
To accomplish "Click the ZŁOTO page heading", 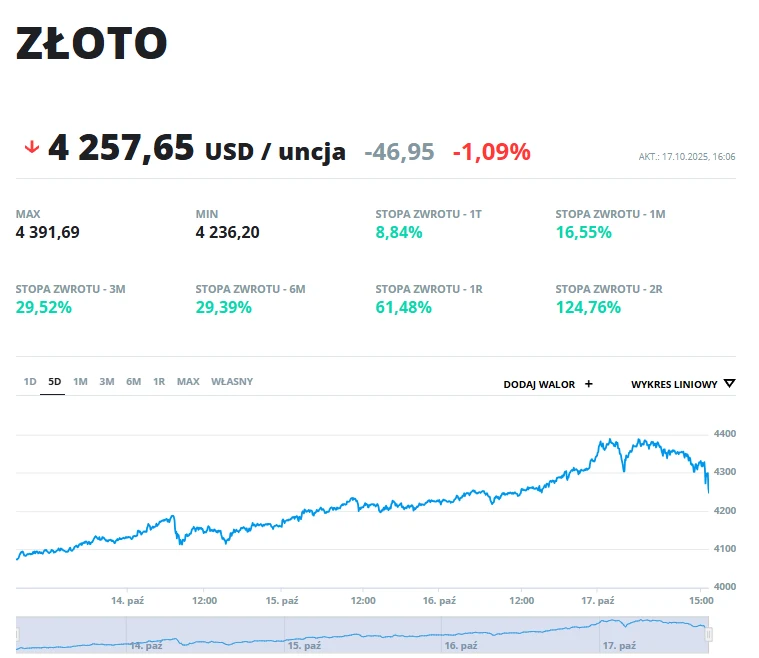I will [x=91, y=43].
